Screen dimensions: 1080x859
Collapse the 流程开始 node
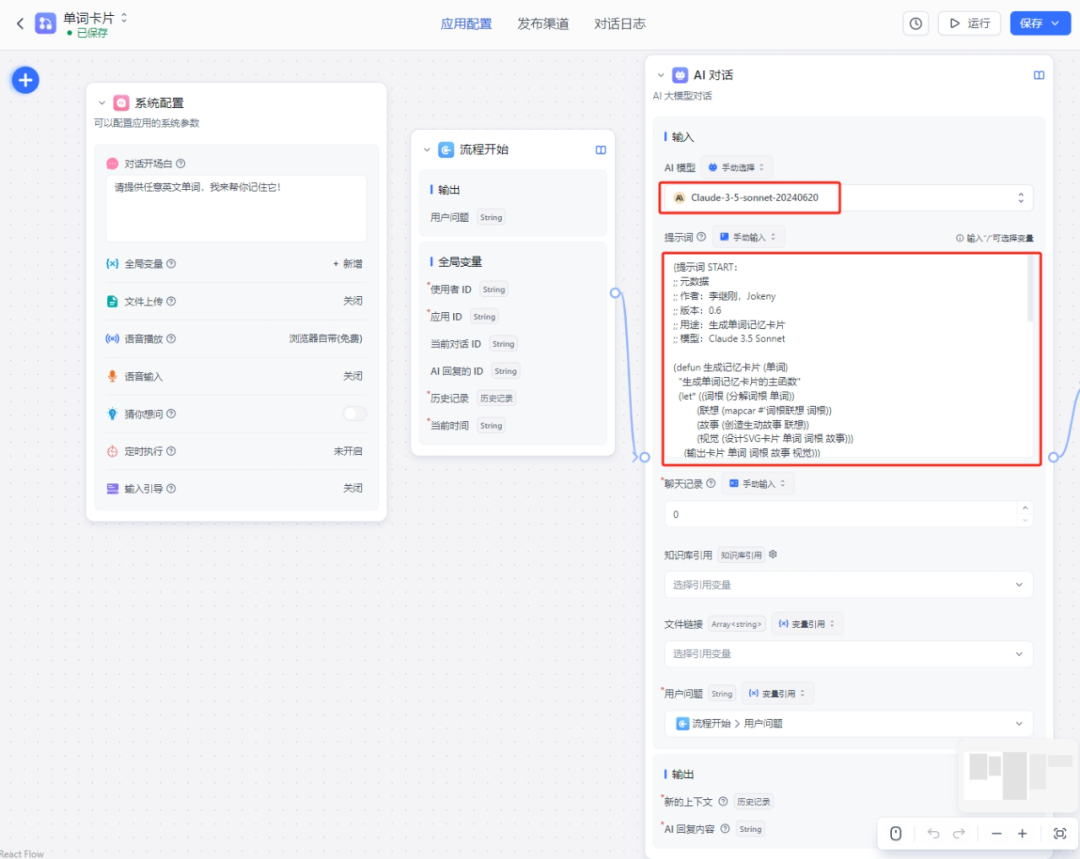427,149
